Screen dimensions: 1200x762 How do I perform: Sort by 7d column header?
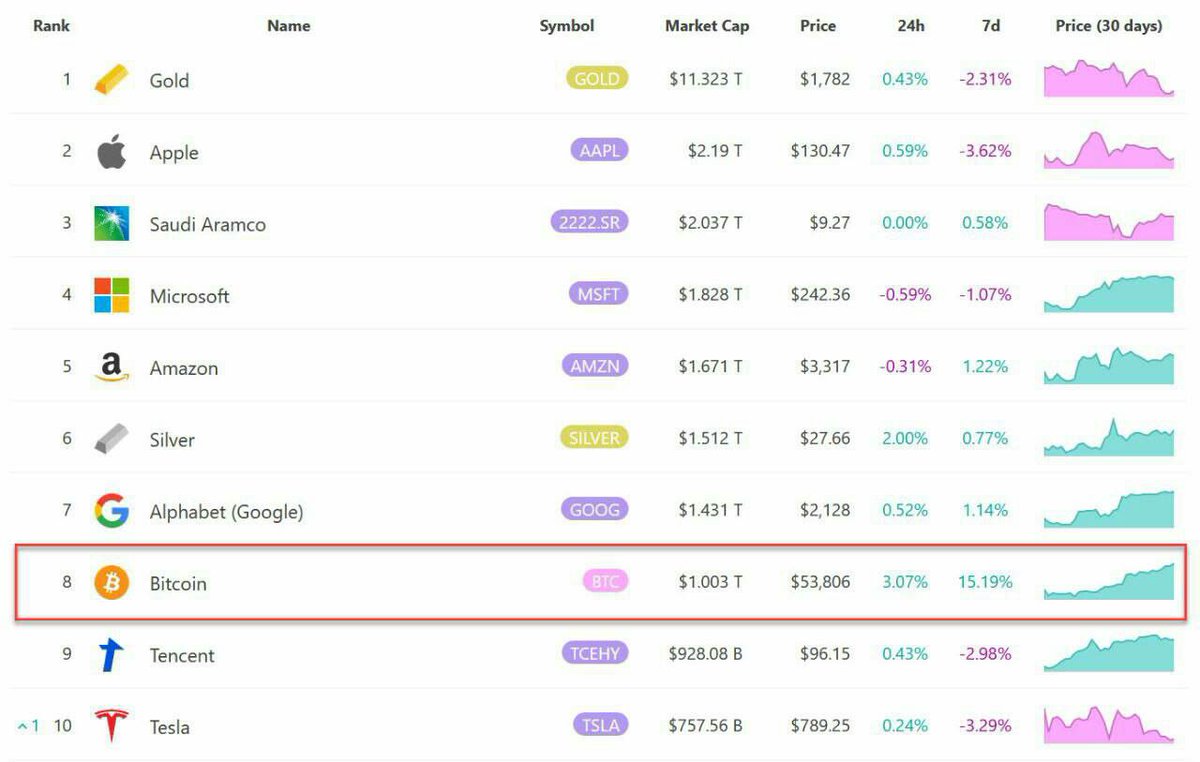point(990,26)
